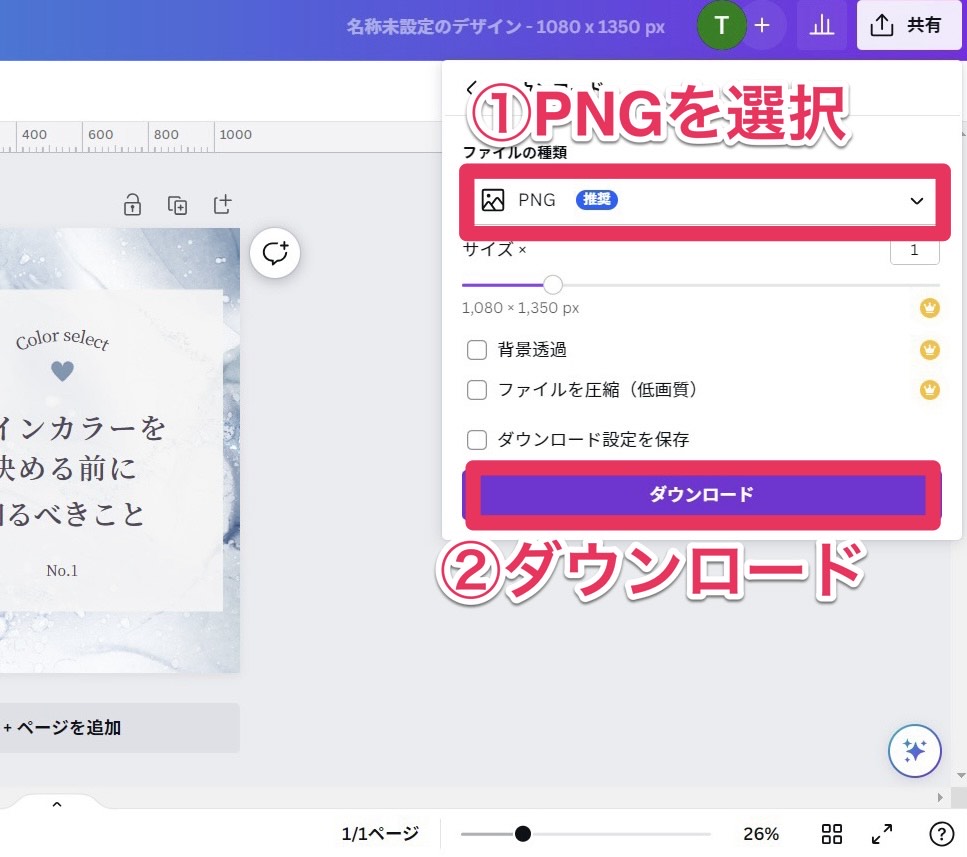Click the size multiplier slider handle

[x=552, y=285]
